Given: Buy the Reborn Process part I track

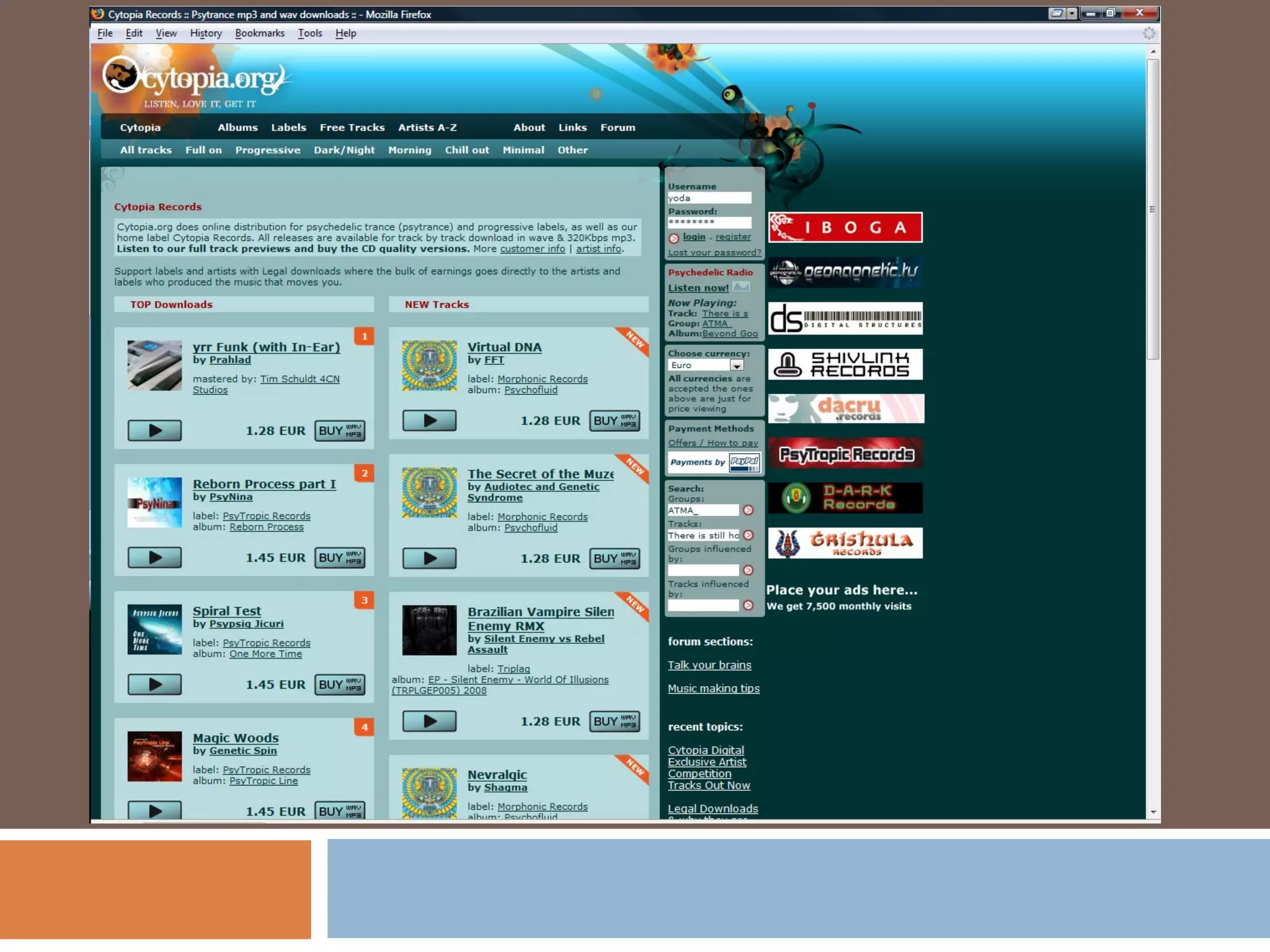Looking at the screenshot, I should 339,557.
